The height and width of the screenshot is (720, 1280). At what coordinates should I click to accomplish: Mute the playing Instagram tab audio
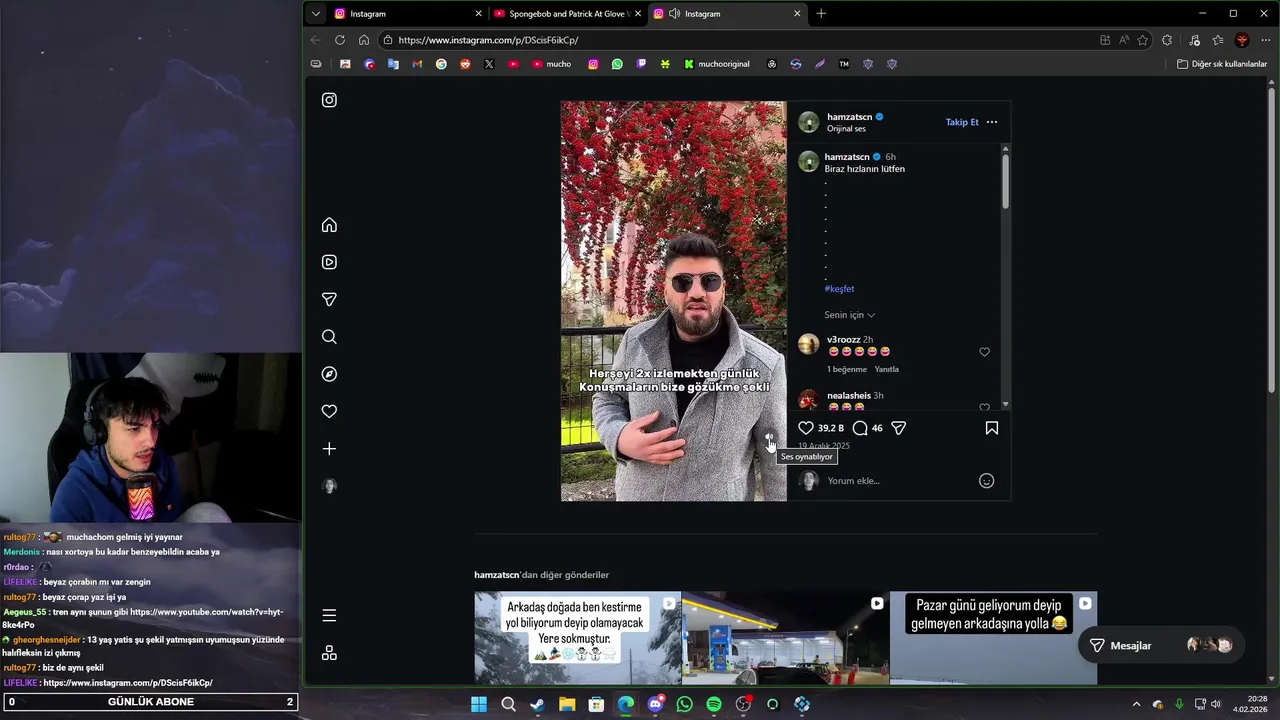[674, 14]
